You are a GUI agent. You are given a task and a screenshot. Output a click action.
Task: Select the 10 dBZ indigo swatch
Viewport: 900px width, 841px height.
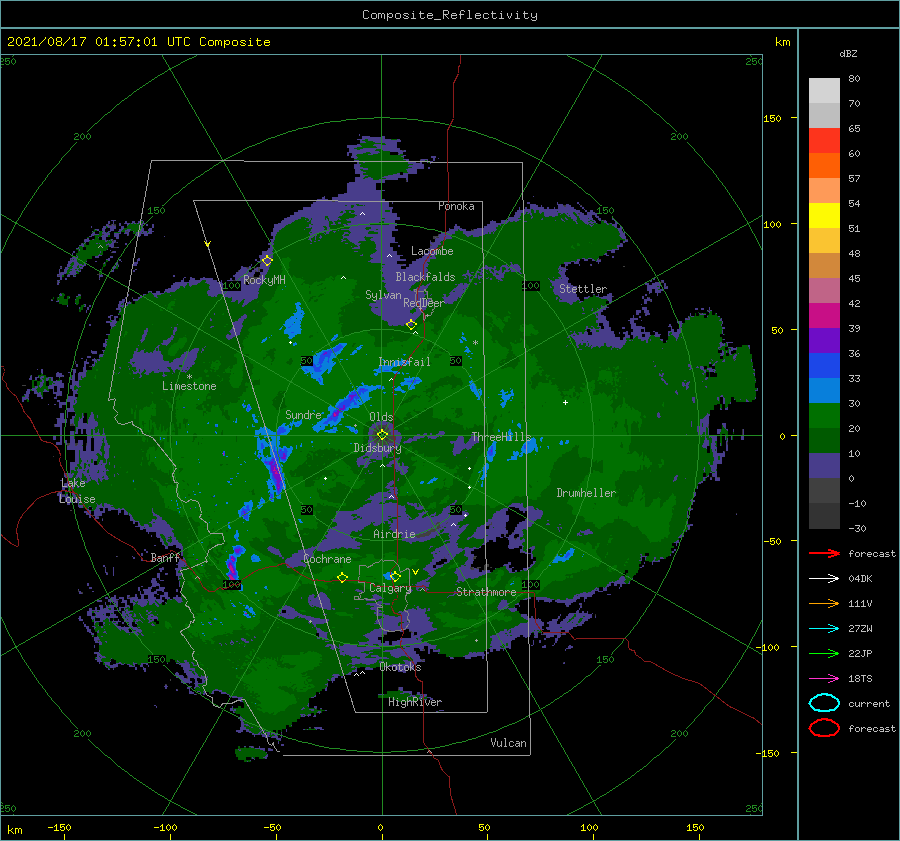[824, 465]
